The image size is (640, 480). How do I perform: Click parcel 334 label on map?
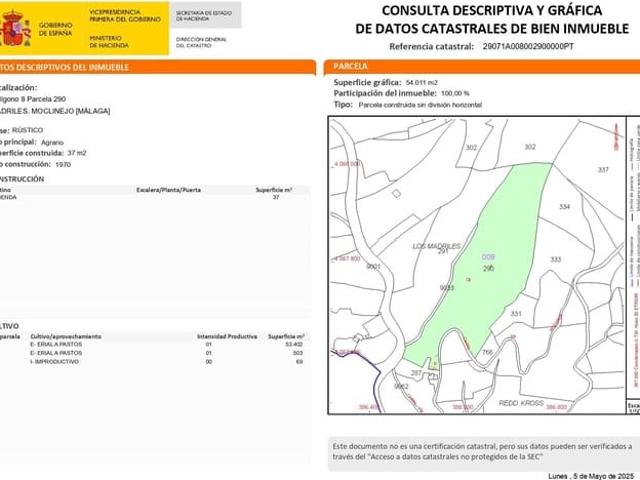(x=564, y=207)
